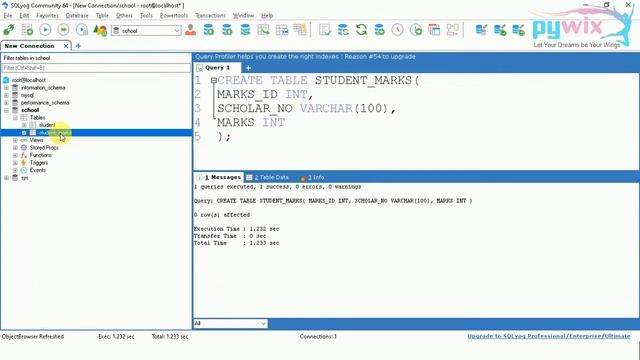Open a New Query Editor from toolbar
This screenshot has height=360, width=640.
coord(27,30)
